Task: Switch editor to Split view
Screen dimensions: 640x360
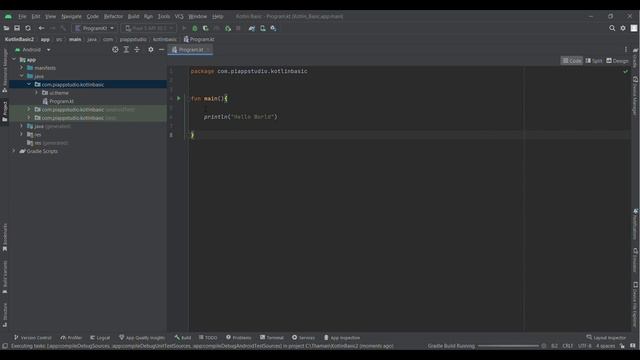Action: (x=594, y=61)
